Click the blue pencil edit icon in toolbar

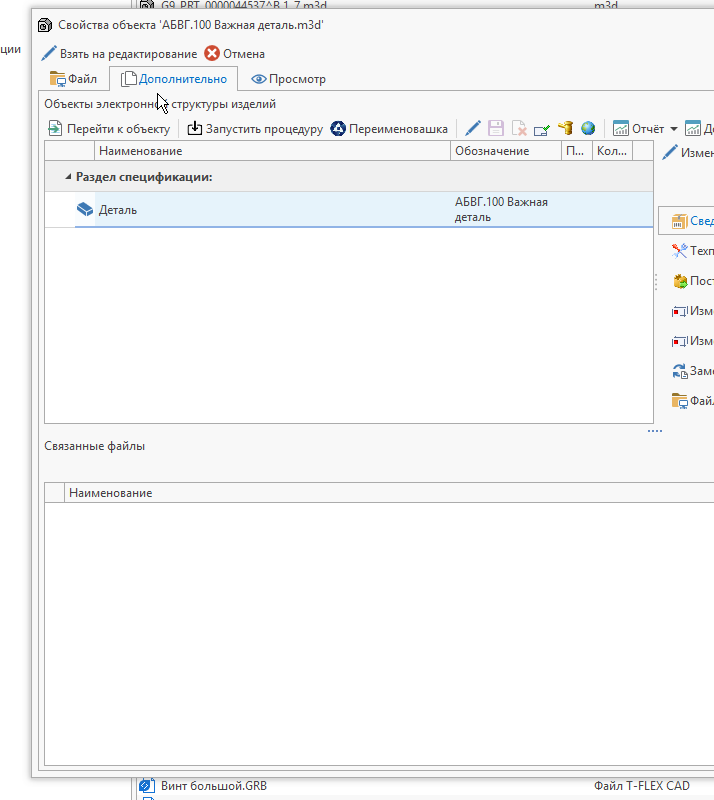473,129
